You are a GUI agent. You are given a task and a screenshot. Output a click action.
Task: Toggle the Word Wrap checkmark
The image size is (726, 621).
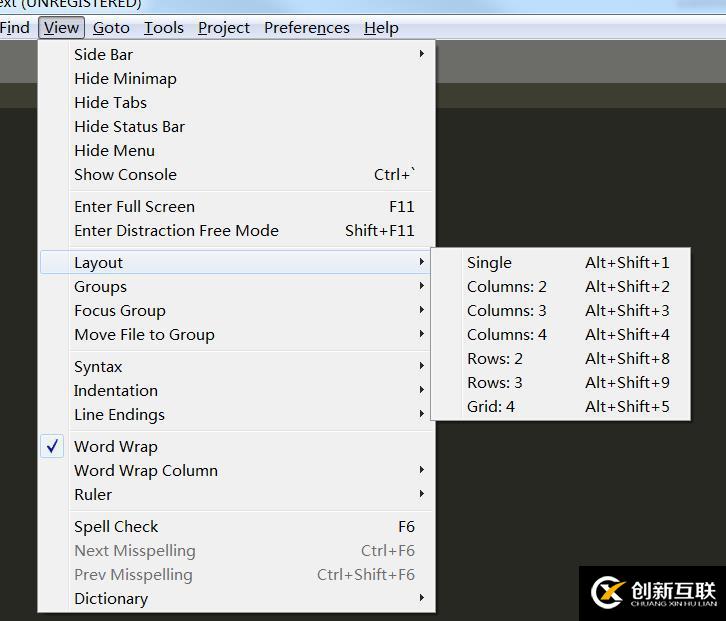[x=236, y=447]
